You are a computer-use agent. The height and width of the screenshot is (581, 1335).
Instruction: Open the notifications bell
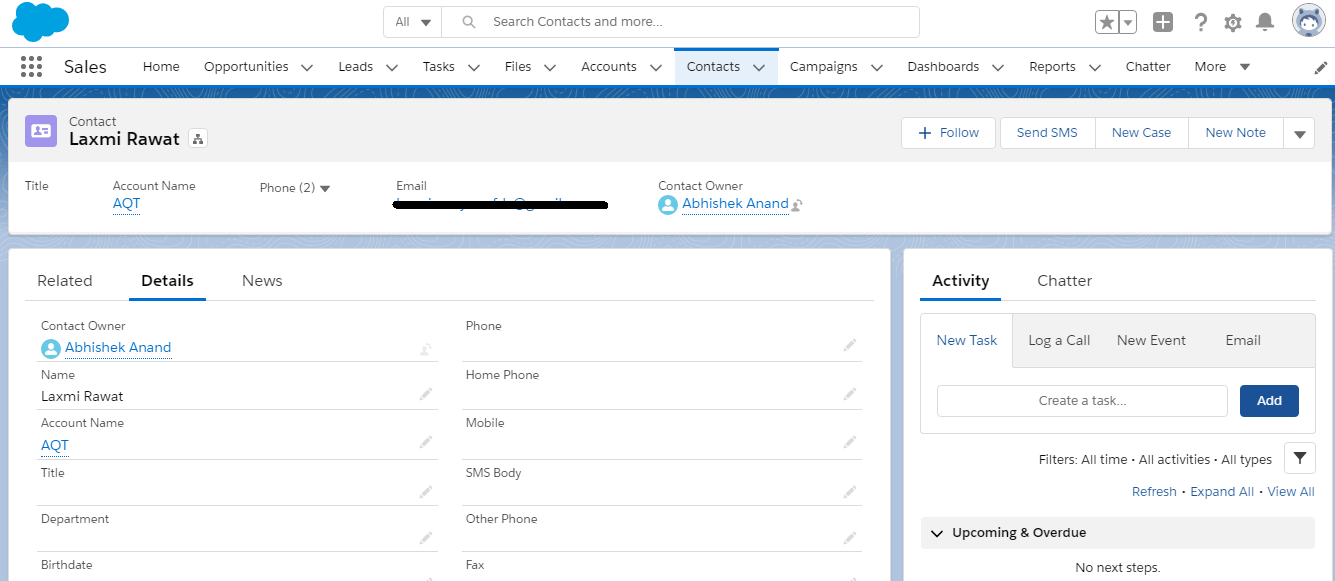click(x=1265, y=22)
